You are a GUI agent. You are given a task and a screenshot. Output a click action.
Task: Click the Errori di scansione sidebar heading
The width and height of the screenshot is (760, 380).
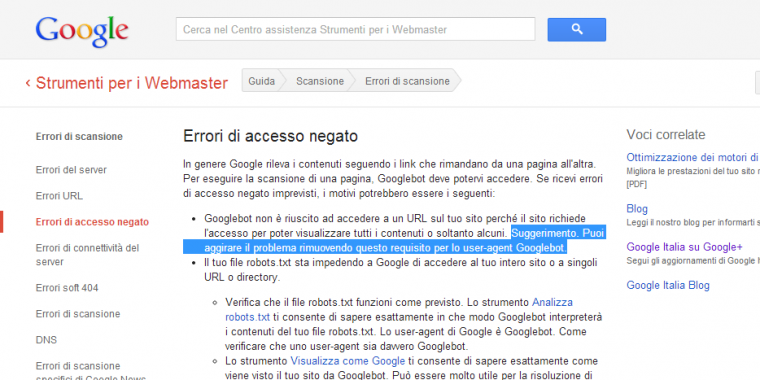point(79,137)
